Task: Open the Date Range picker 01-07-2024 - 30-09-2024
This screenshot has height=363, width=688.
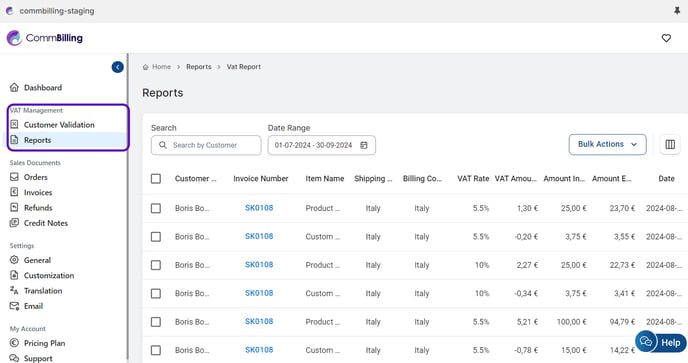Action: click(x=322, y=145)
